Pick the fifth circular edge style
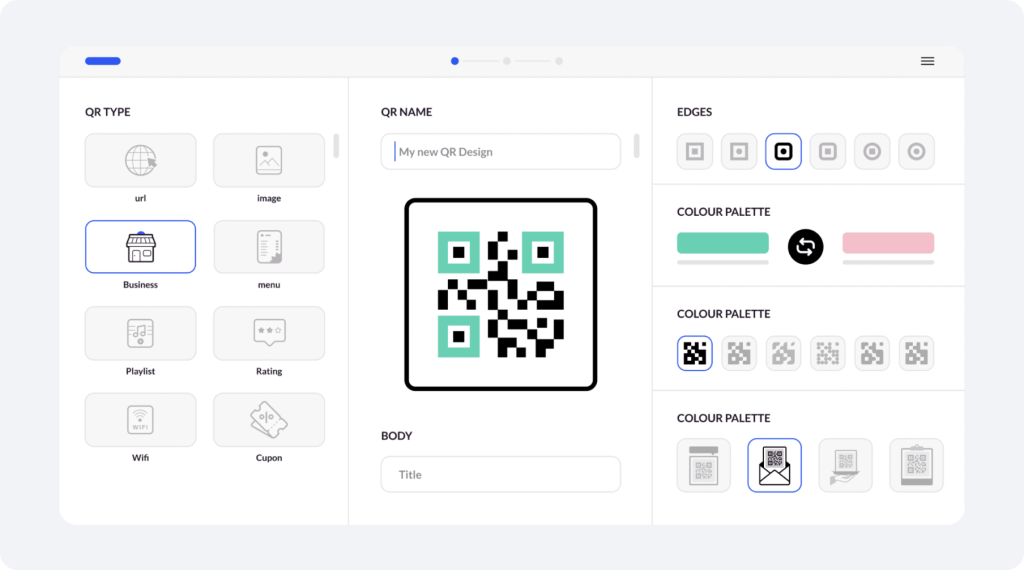Image resolution: width=1024 pixels, height=570 pixels. pos(872,151)
